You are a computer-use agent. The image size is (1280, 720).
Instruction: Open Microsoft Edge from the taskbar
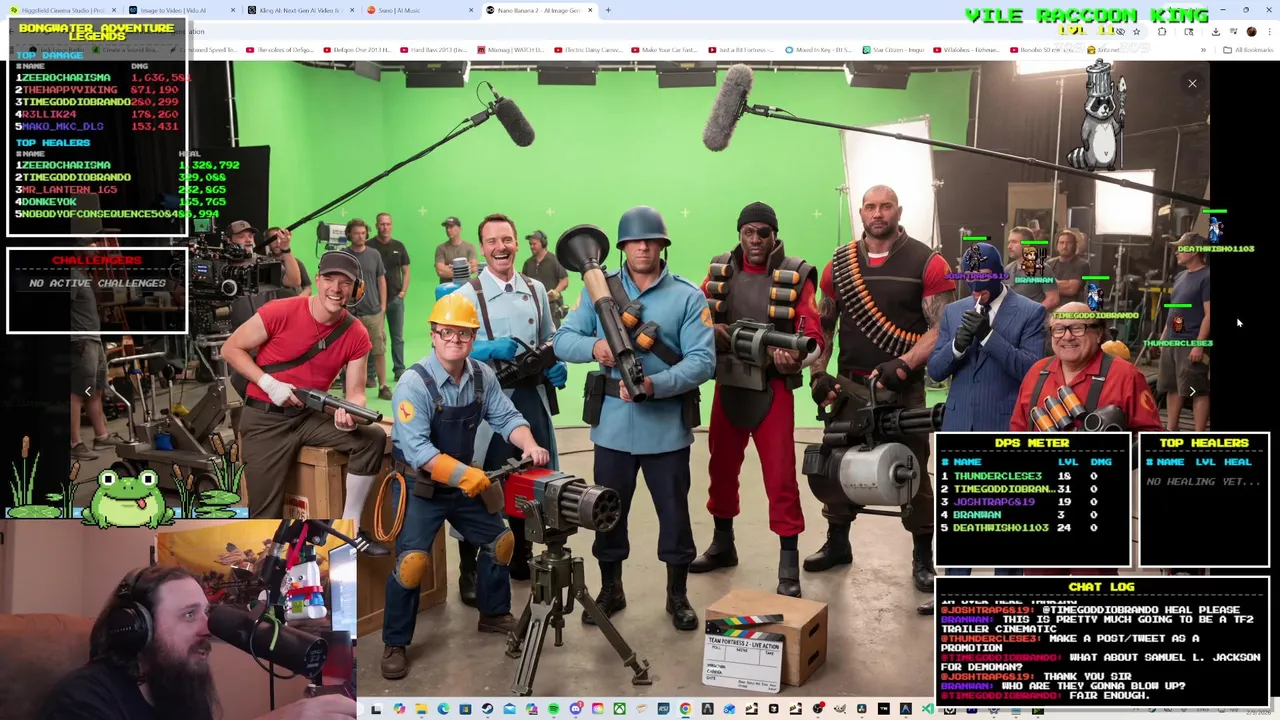443,709
